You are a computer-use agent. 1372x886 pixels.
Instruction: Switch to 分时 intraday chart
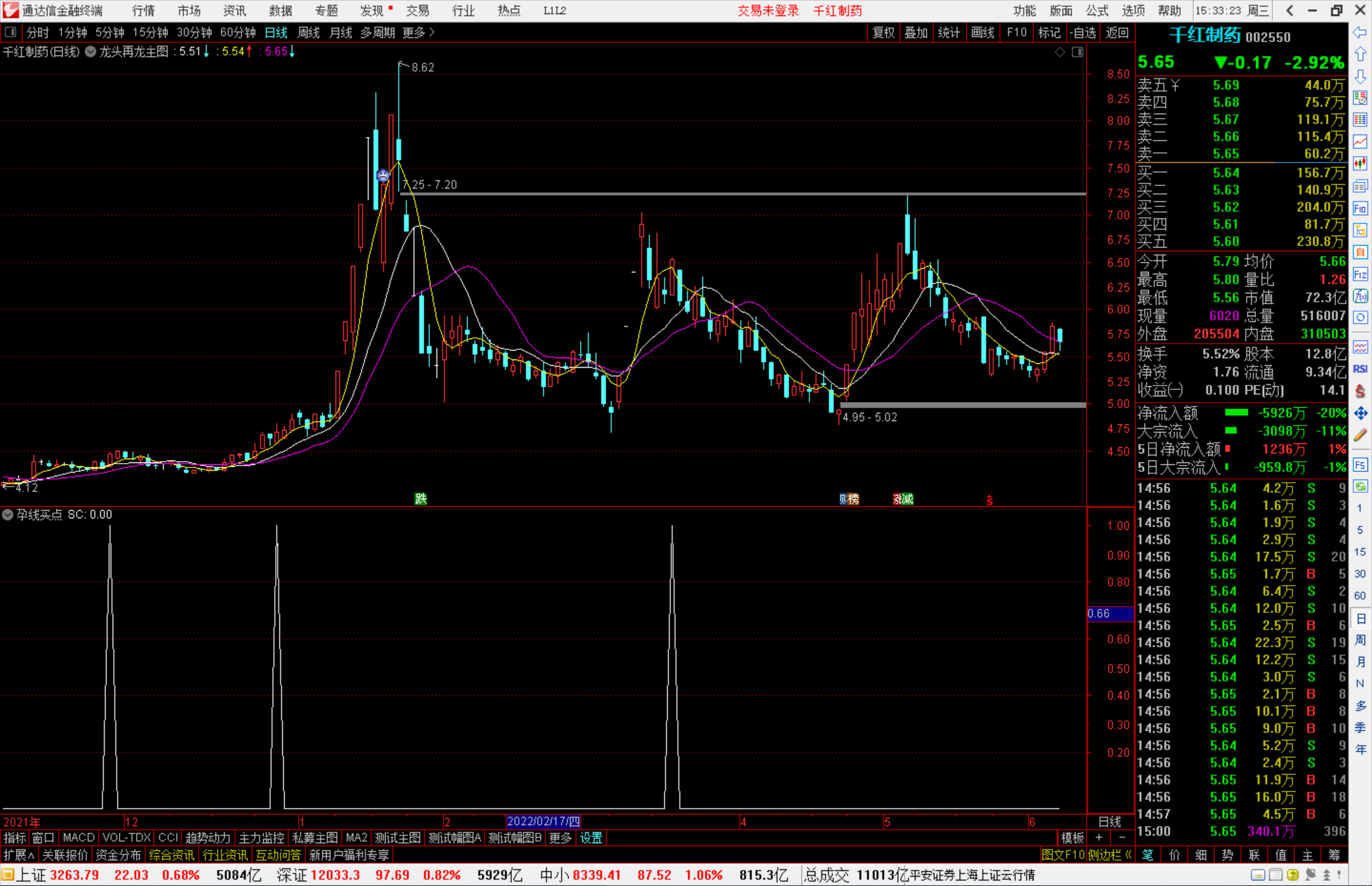click(x=37, y=32)
